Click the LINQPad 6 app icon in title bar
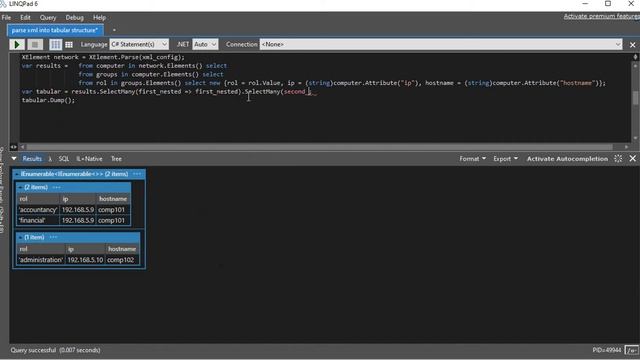The height and width of the screenshot is (360, 640). (x=3, y=4)
